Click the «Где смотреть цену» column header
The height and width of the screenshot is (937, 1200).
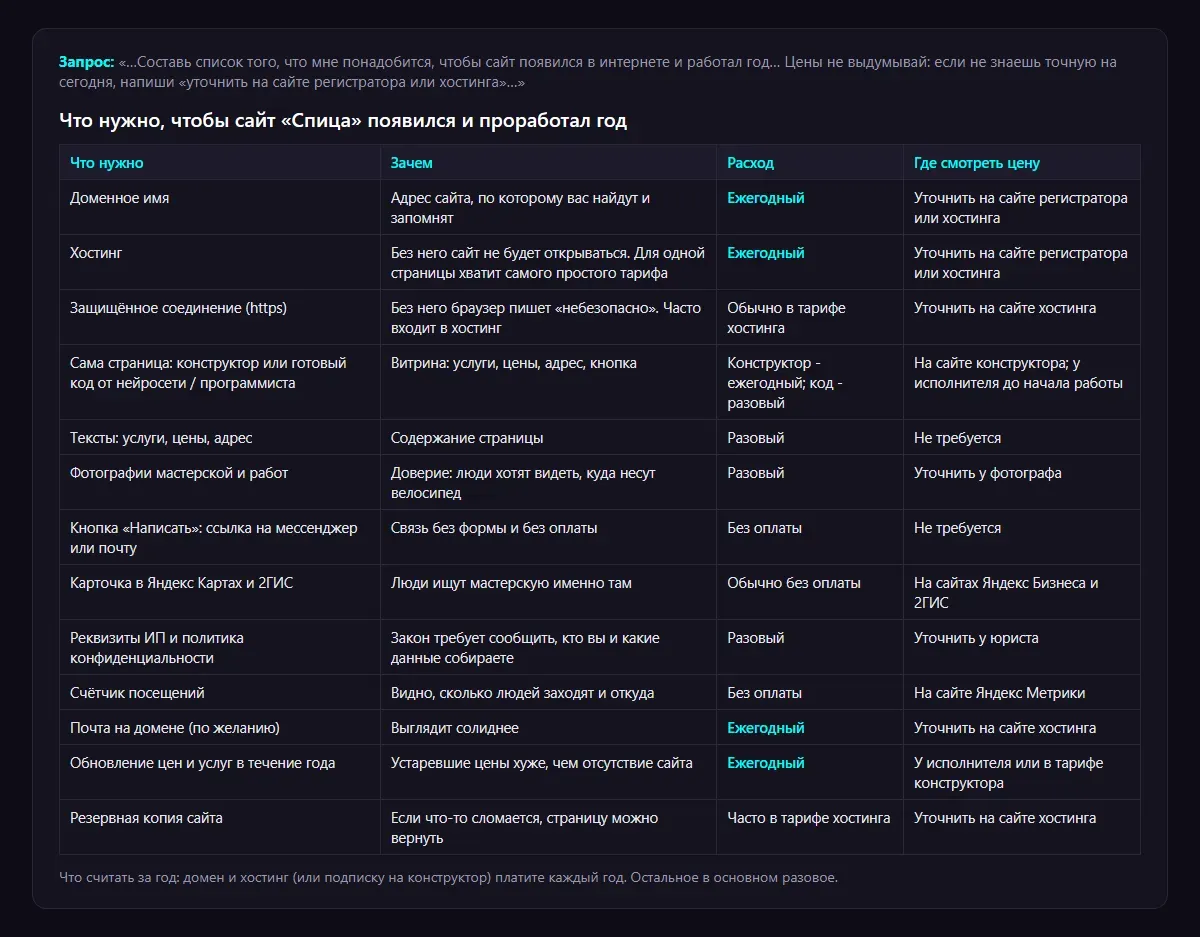[1022, 163]
